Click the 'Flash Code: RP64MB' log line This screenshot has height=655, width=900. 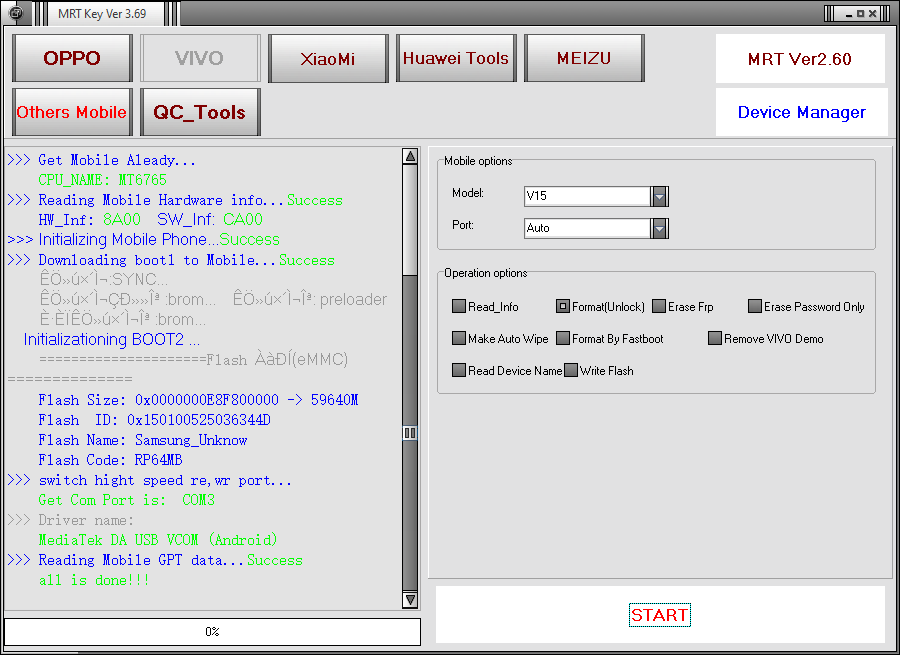[110, 460]
